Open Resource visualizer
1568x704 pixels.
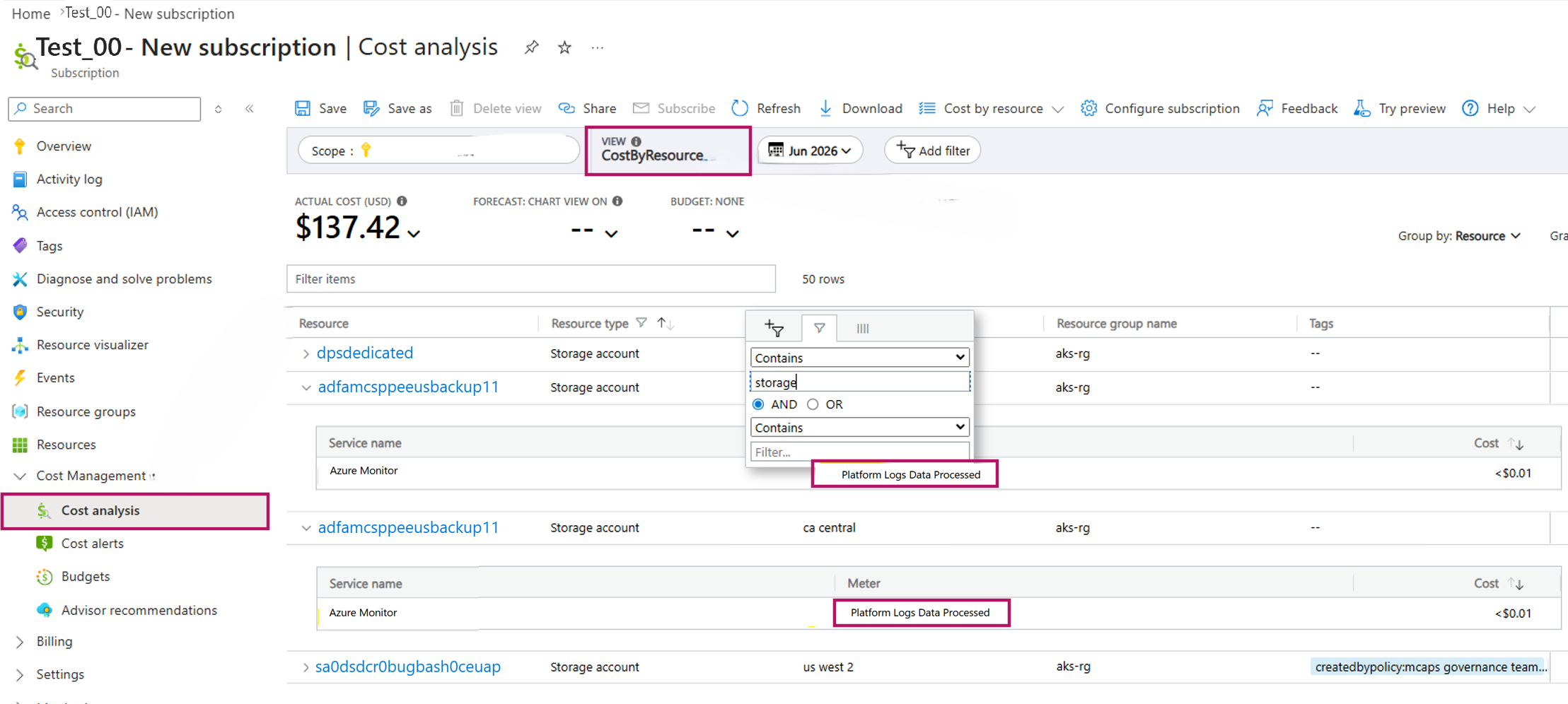[x=93, y=345]
